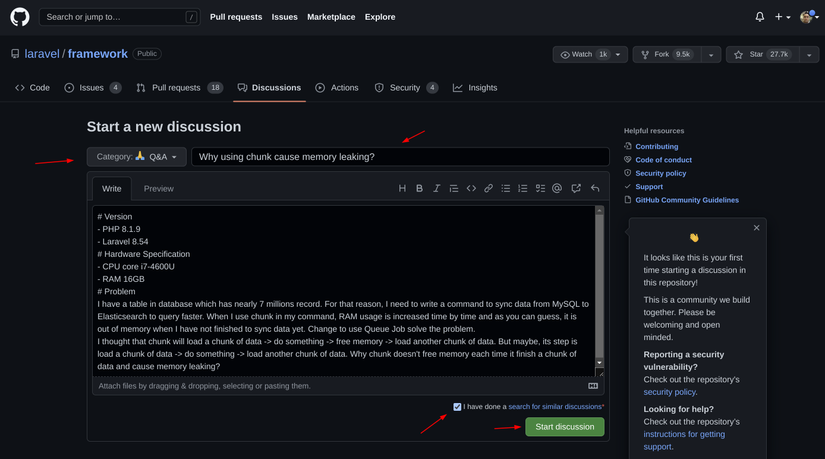Switch to the Write tab

112,188
